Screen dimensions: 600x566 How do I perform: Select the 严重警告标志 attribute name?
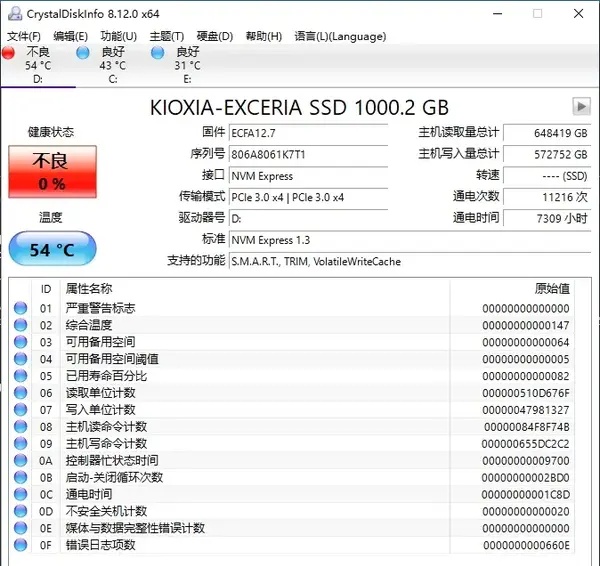[101, 308]
